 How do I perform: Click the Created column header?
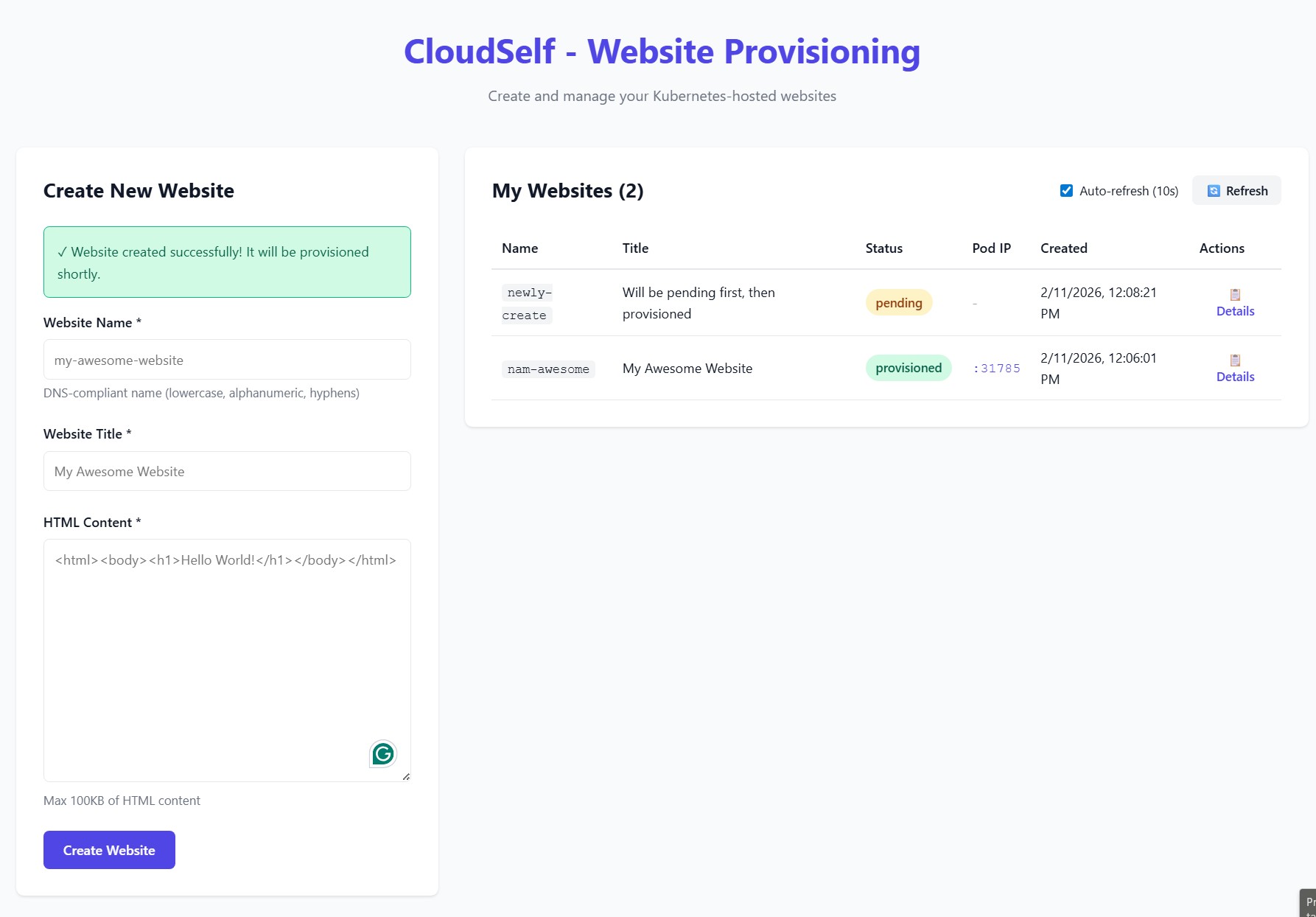(x=1064, y=248)
